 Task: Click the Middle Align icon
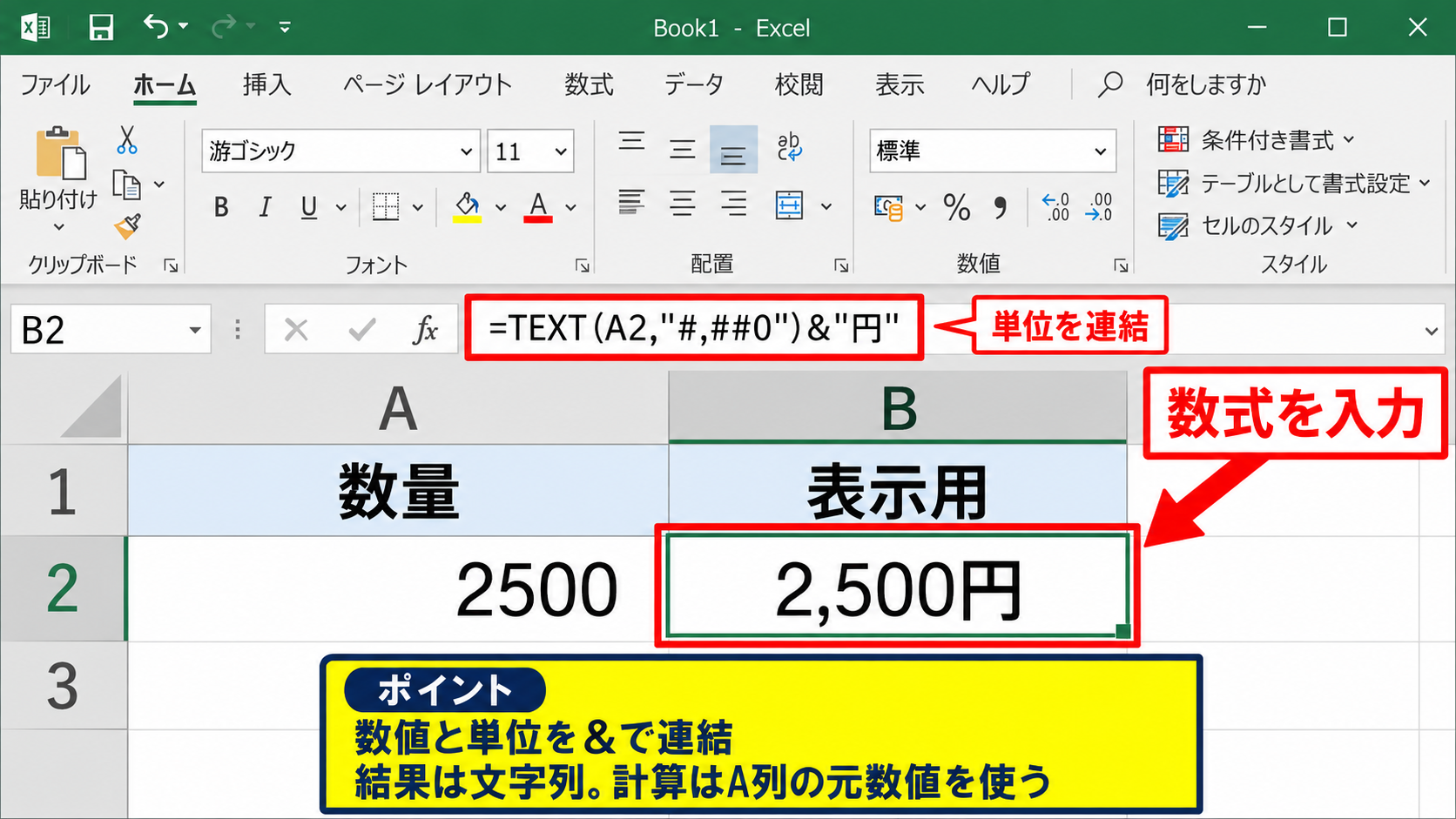click(x=683, y=149)
